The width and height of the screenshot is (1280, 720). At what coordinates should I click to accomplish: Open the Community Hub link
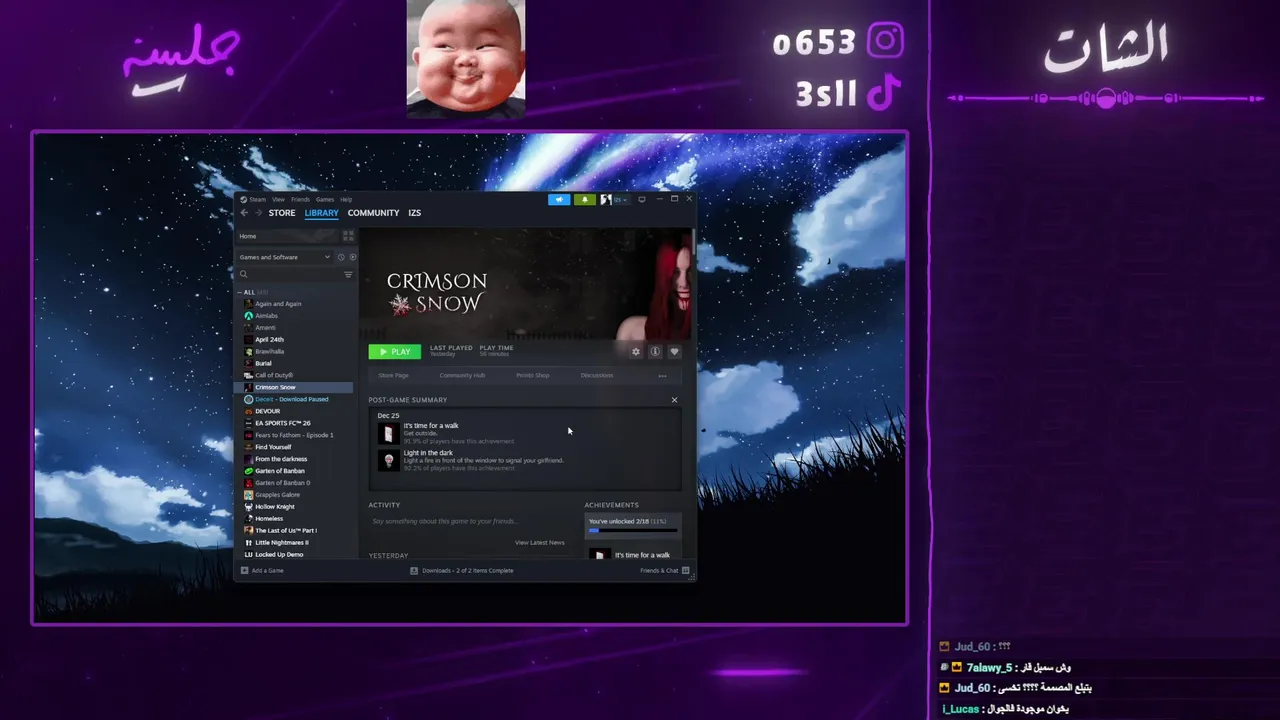point(462,376)
